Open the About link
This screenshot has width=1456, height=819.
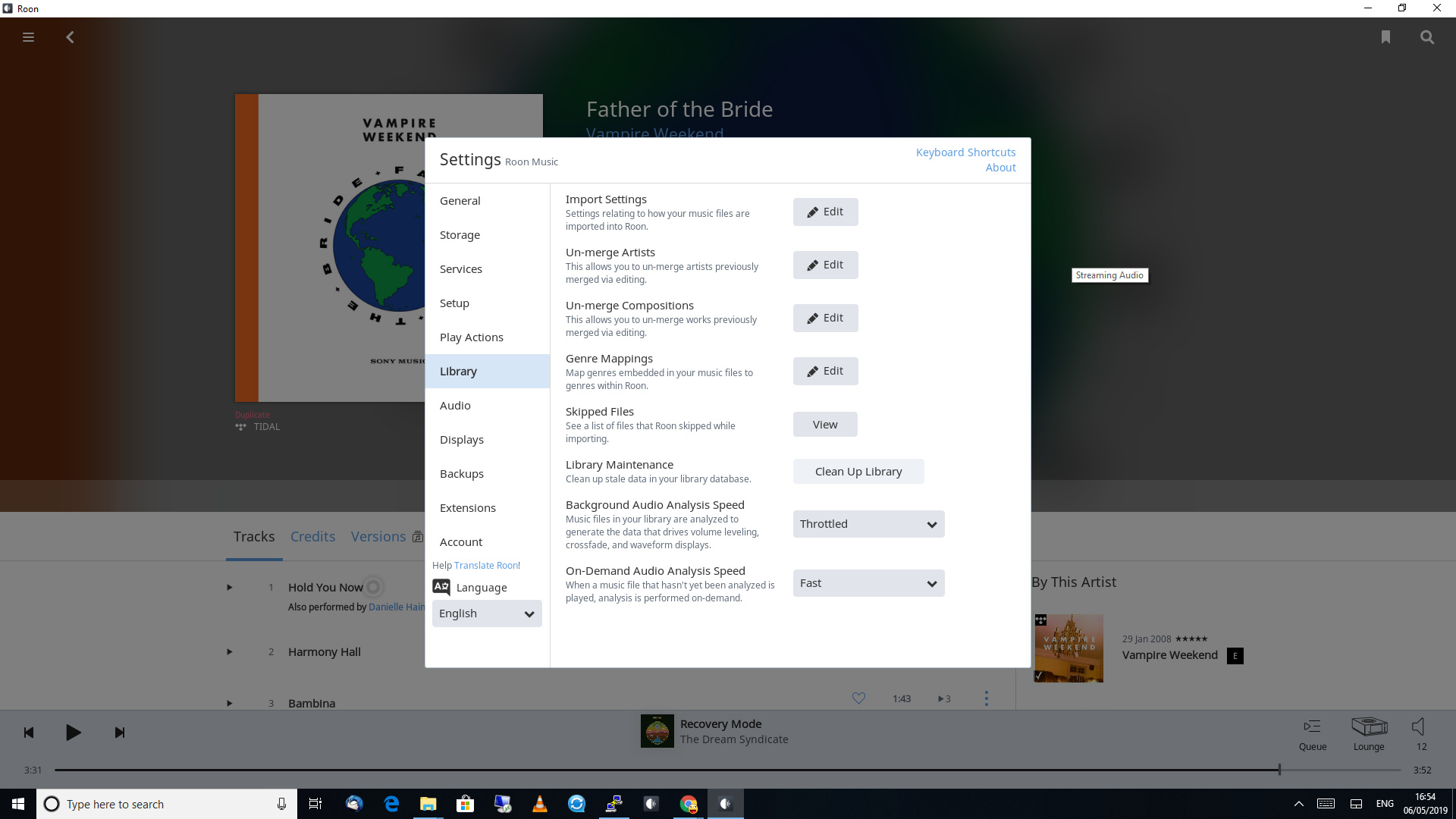(x=1000, y=168)
